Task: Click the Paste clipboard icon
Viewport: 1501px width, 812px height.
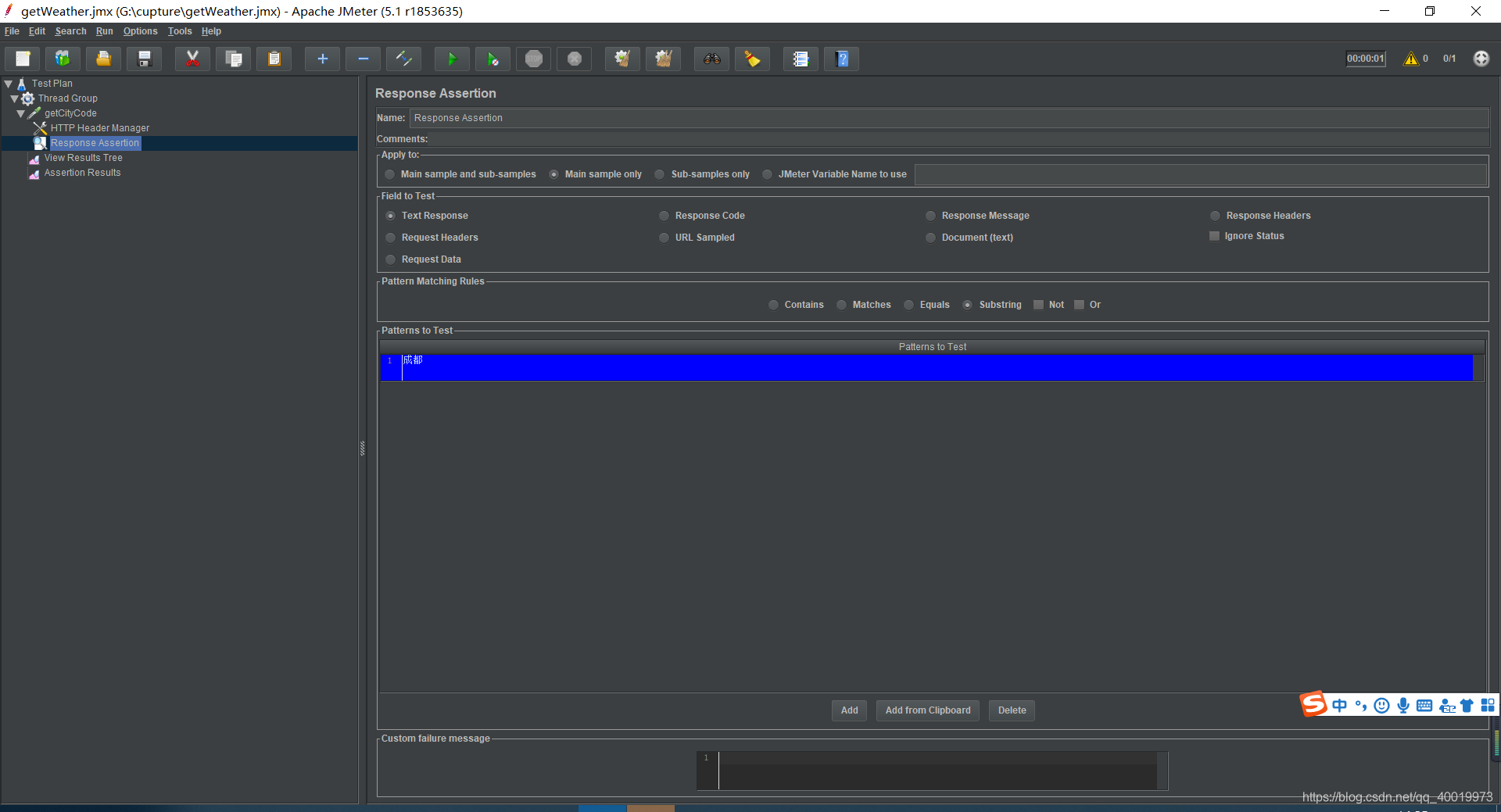Action: [x=274, y=59]
